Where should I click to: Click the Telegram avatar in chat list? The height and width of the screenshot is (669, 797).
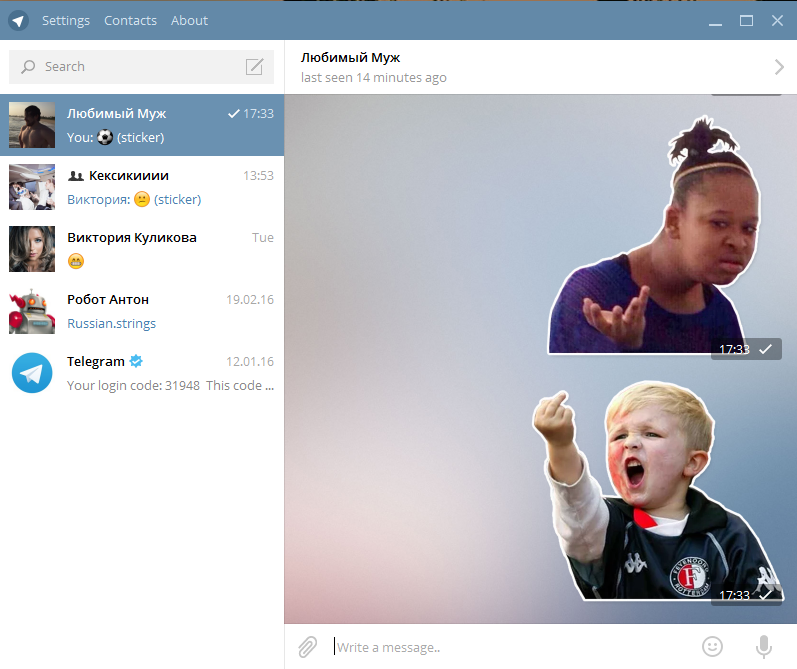click(32, 373)
